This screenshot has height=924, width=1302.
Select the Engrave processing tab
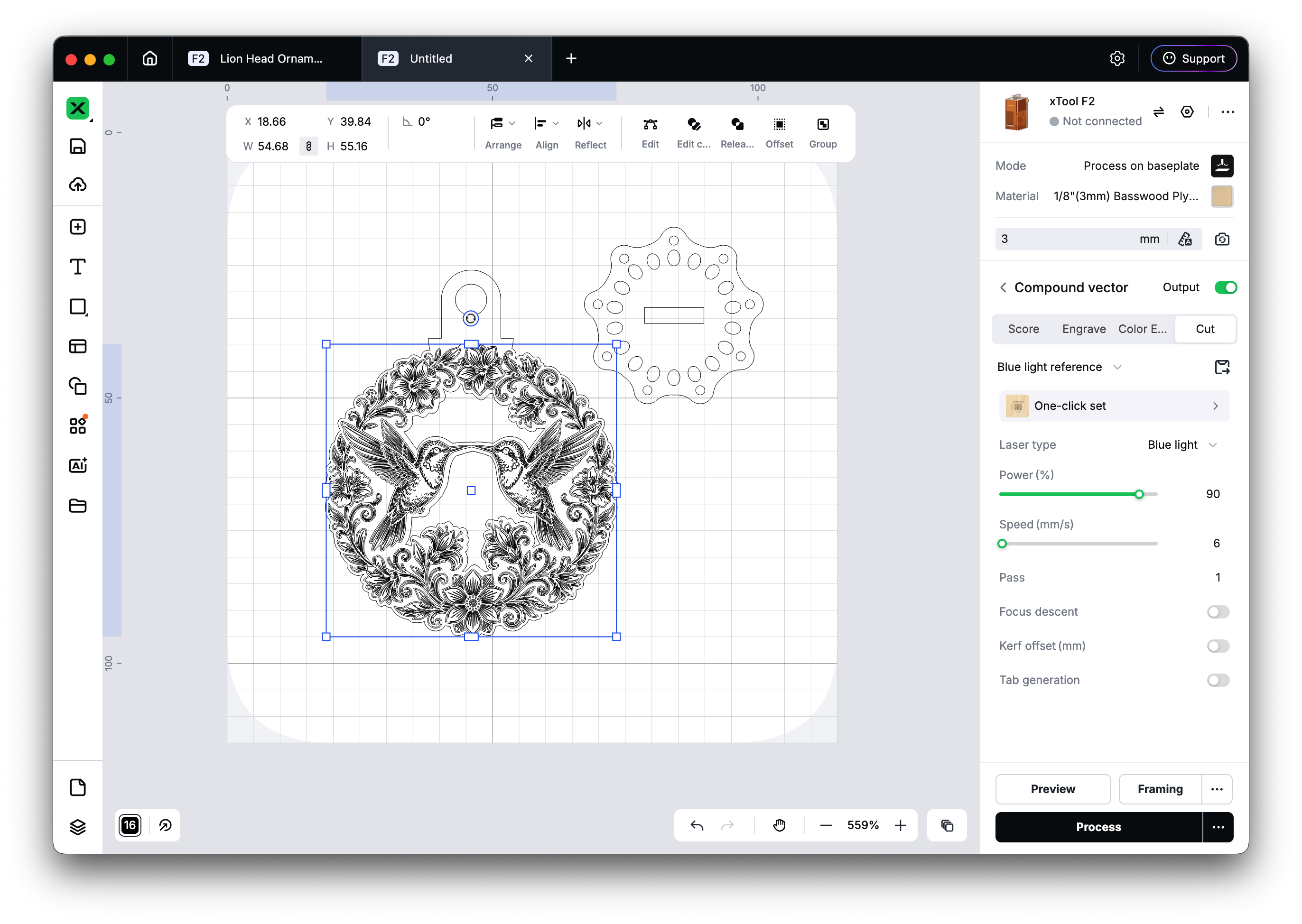click(1083, 329)
